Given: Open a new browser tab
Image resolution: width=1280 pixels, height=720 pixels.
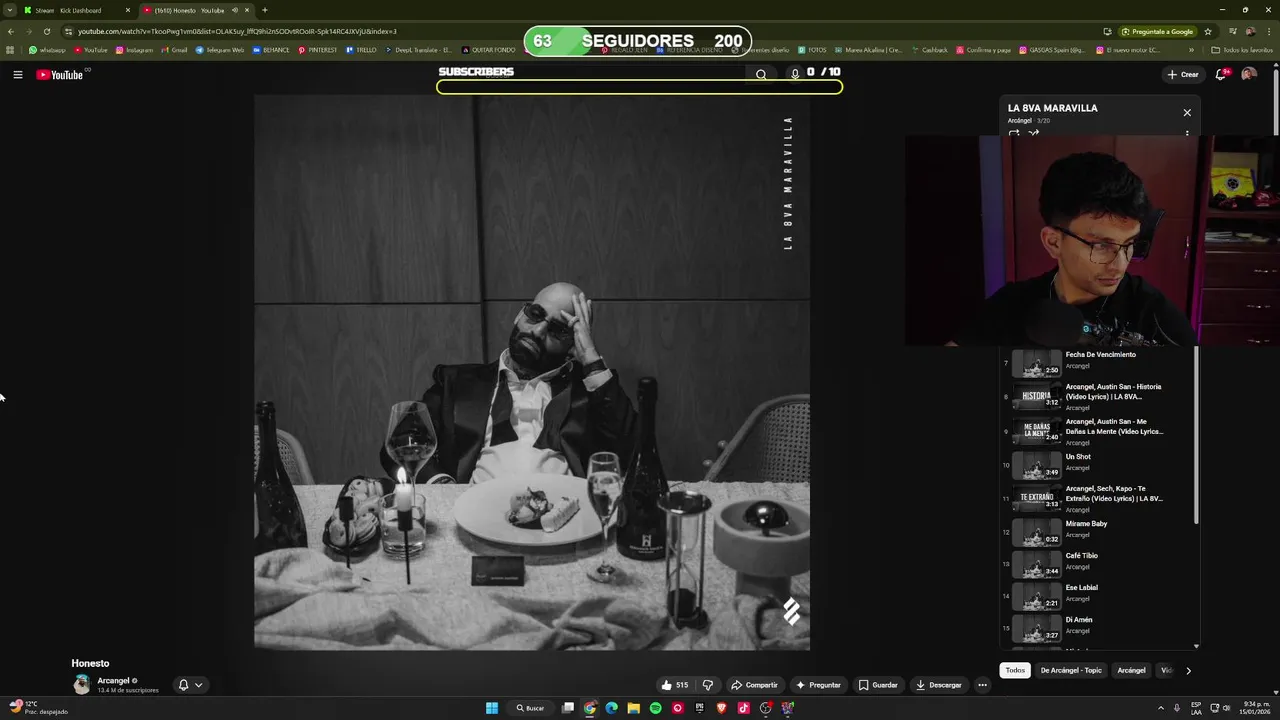Looking at the screenshot, I should point(264,10).
